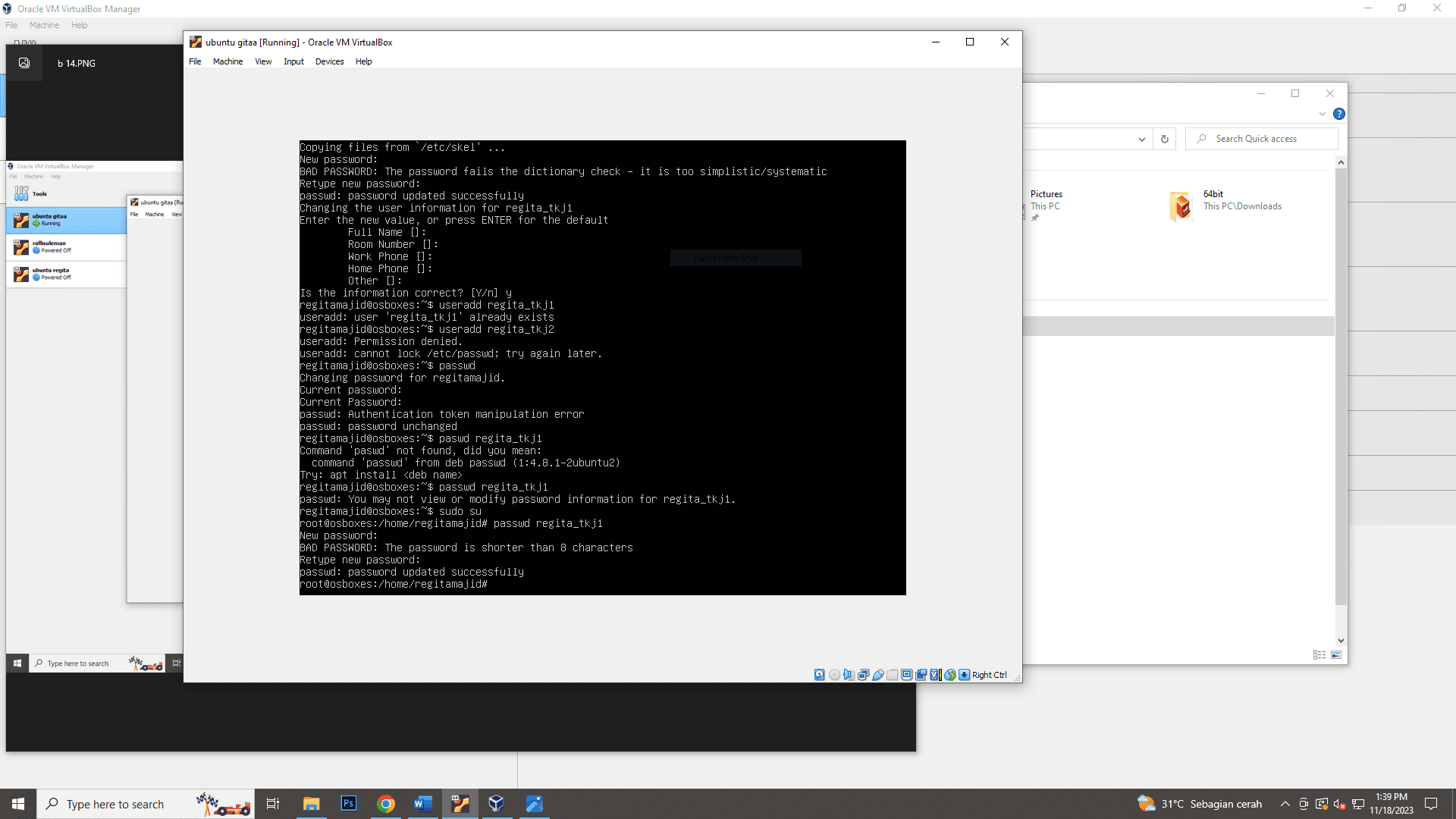Click VirtualBox Manager taskbar icon
Image resolution: width=1456 pixels, height=819 pixels.
click(x=497, y=804)
